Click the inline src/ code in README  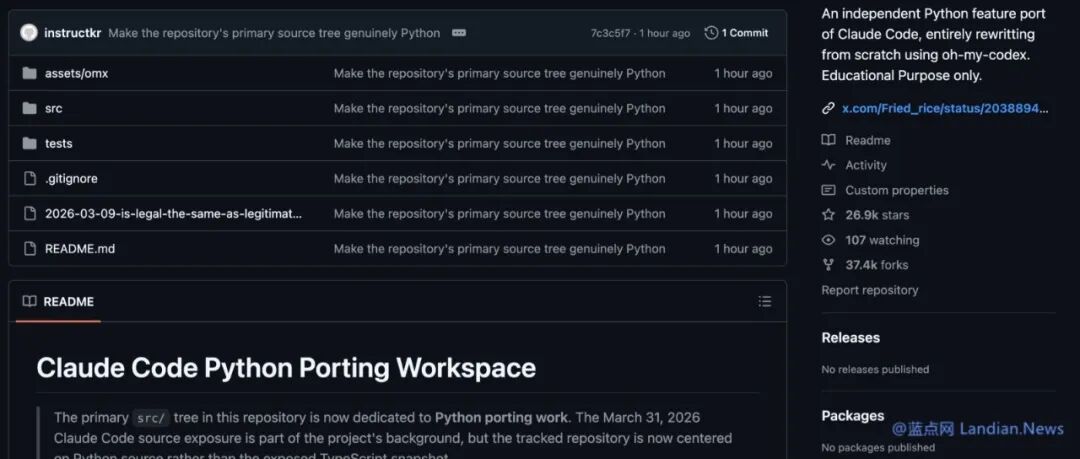(151, 418)
